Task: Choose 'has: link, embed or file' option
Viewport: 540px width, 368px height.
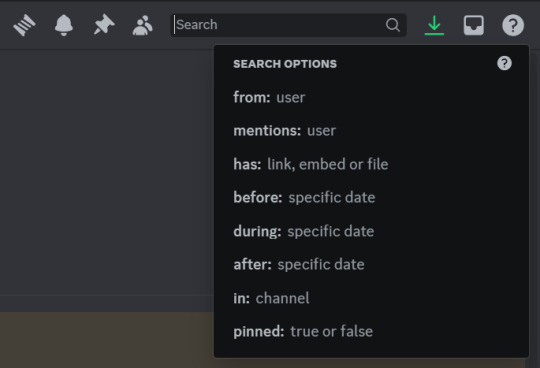Action: click(371, 164)
